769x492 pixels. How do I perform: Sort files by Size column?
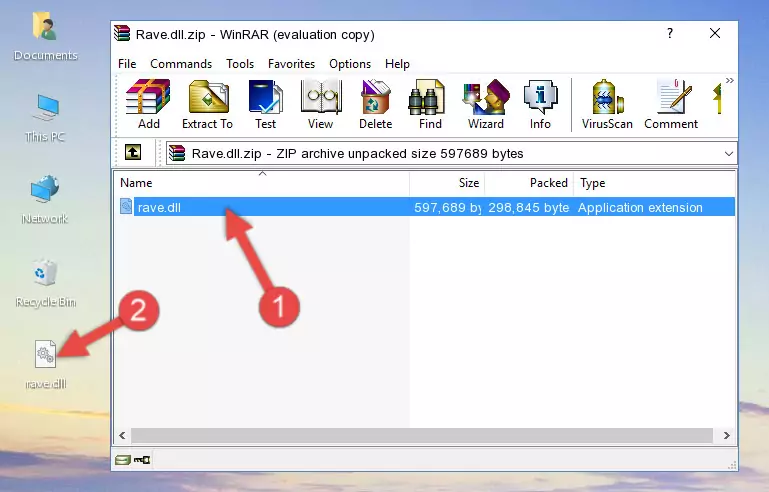coord(447,183)
